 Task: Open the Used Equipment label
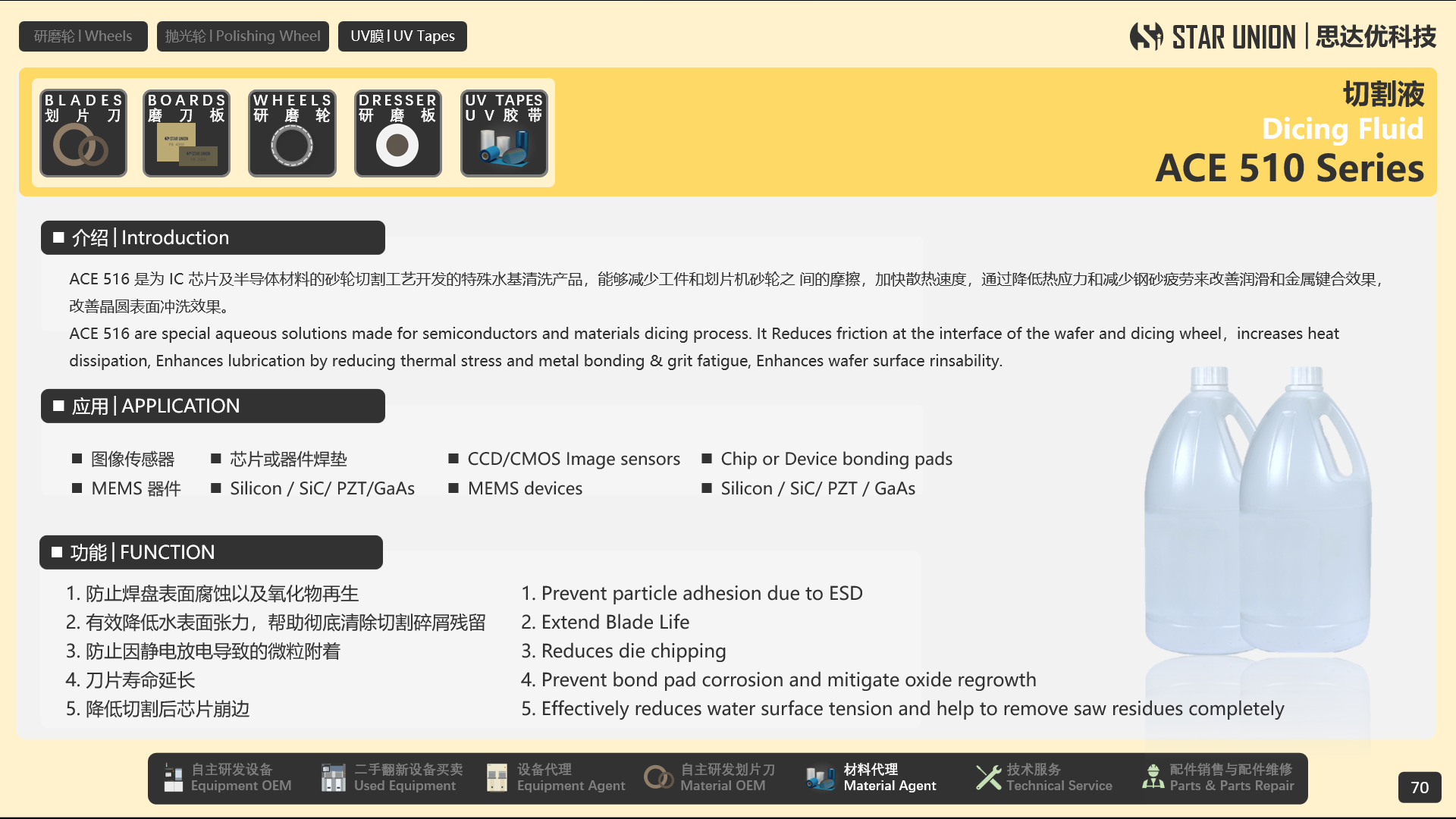pos(408,778)
